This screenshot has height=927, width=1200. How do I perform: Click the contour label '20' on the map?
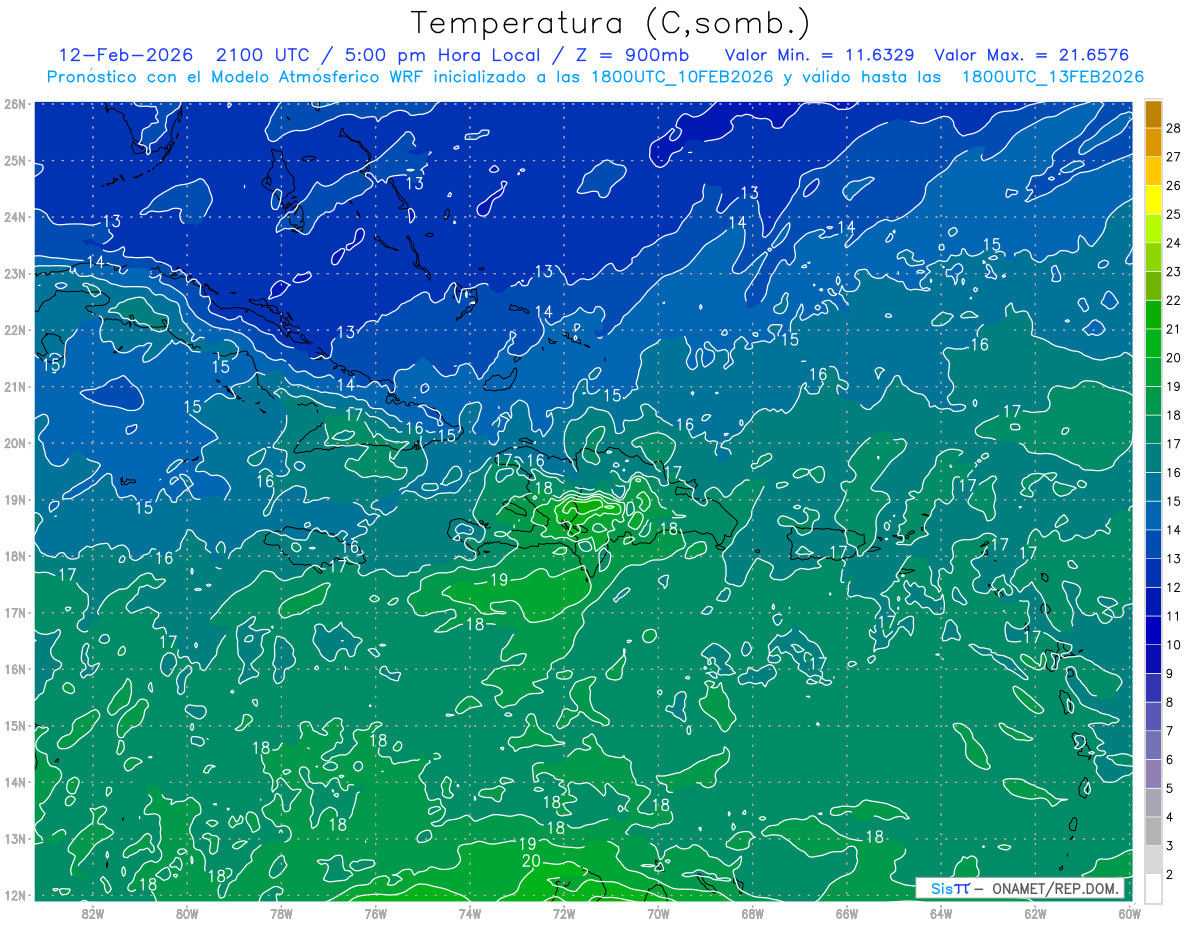coord(531,861)
